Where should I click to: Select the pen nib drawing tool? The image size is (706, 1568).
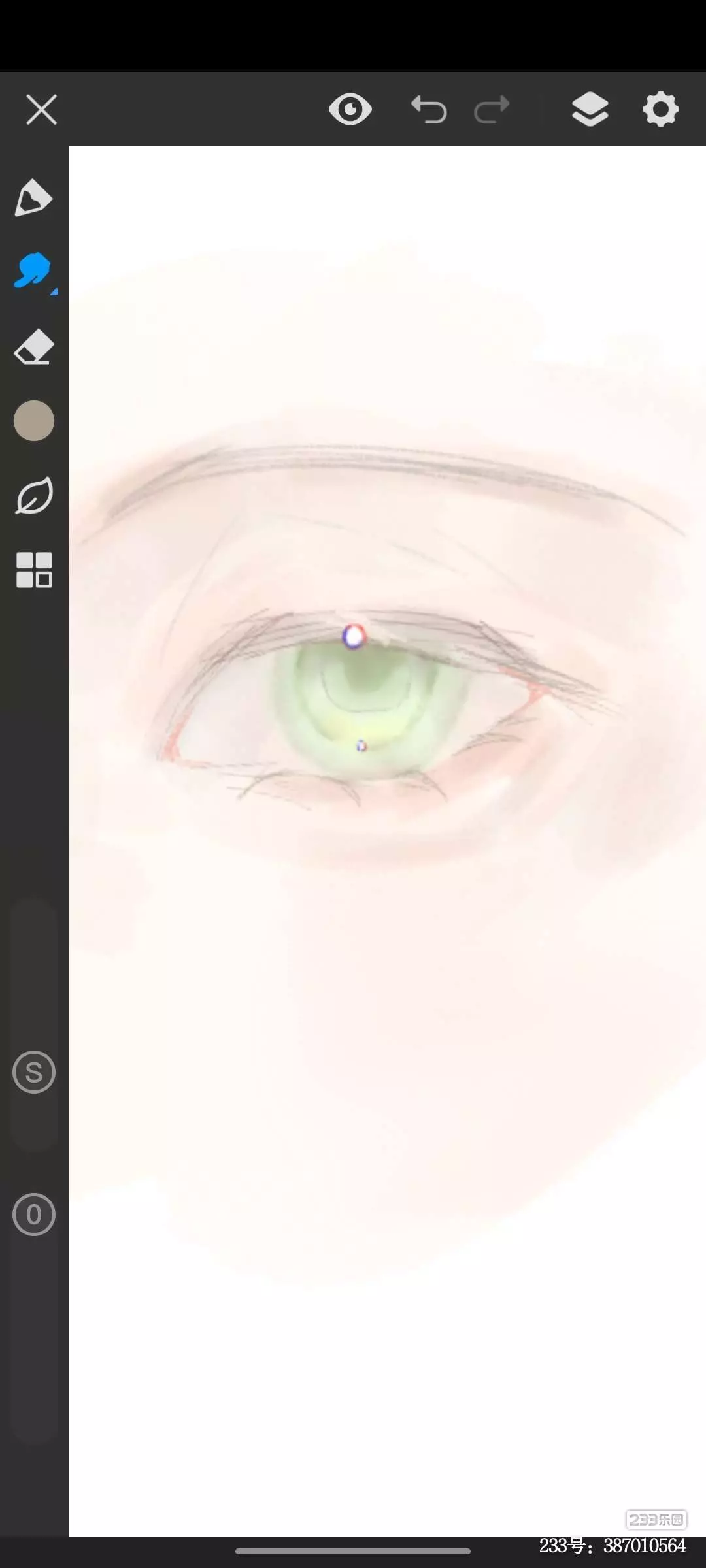point(33,197)
